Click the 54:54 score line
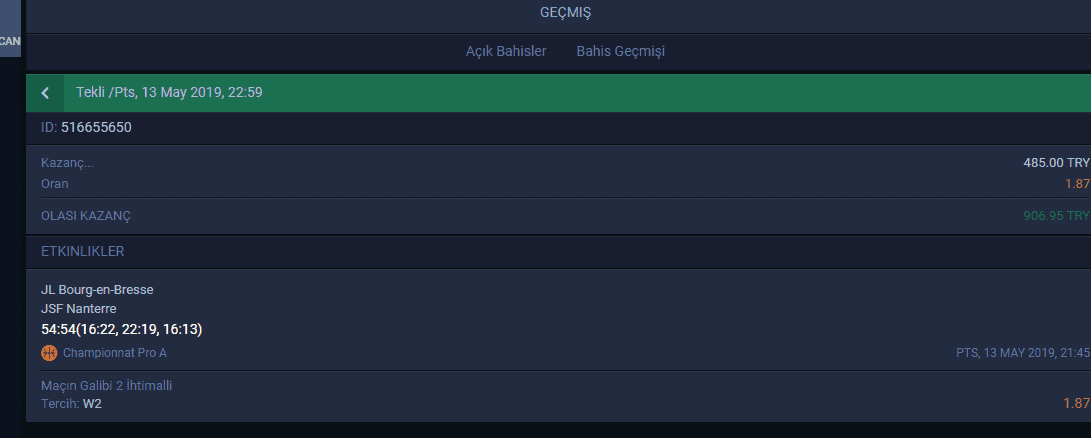Image resolution: width=1091 pixels, height=438 pixels. pos(122,329)
